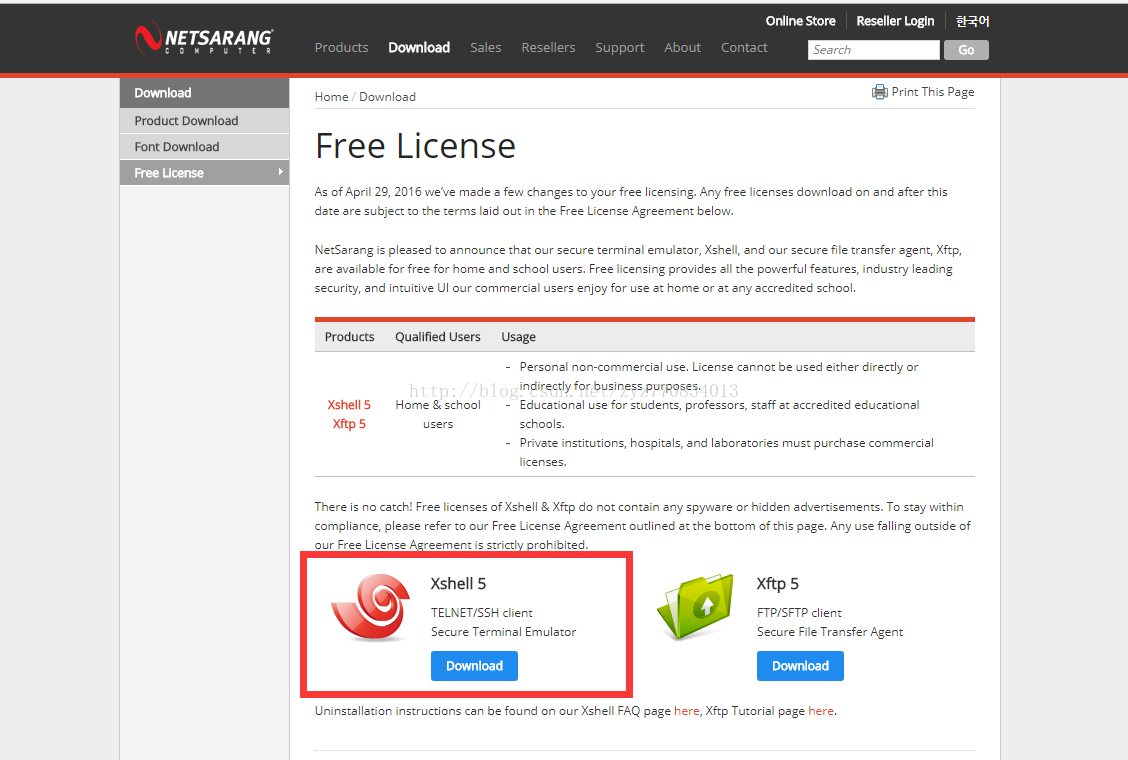This screenshot has height=760, width=1128.
Task: Click the Xshell 5 red shell icon
Action: [370, 607]
